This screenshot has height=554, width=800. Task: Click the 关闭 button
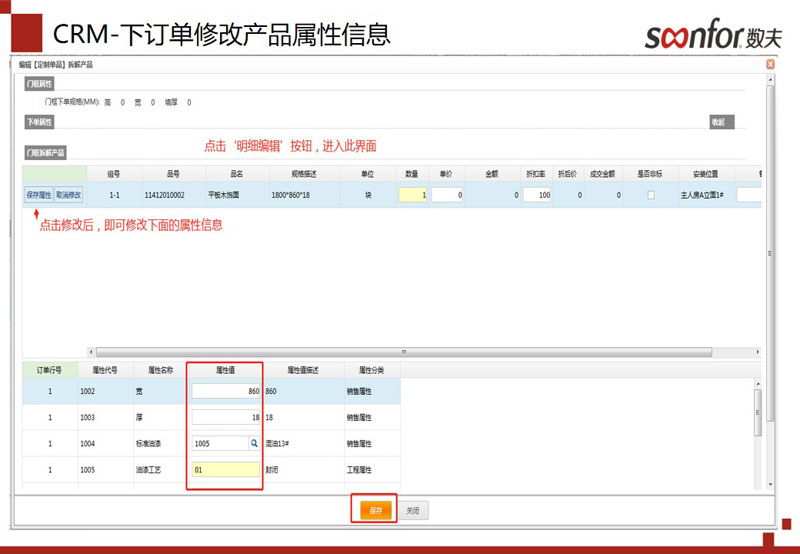[x=413, y=510]
